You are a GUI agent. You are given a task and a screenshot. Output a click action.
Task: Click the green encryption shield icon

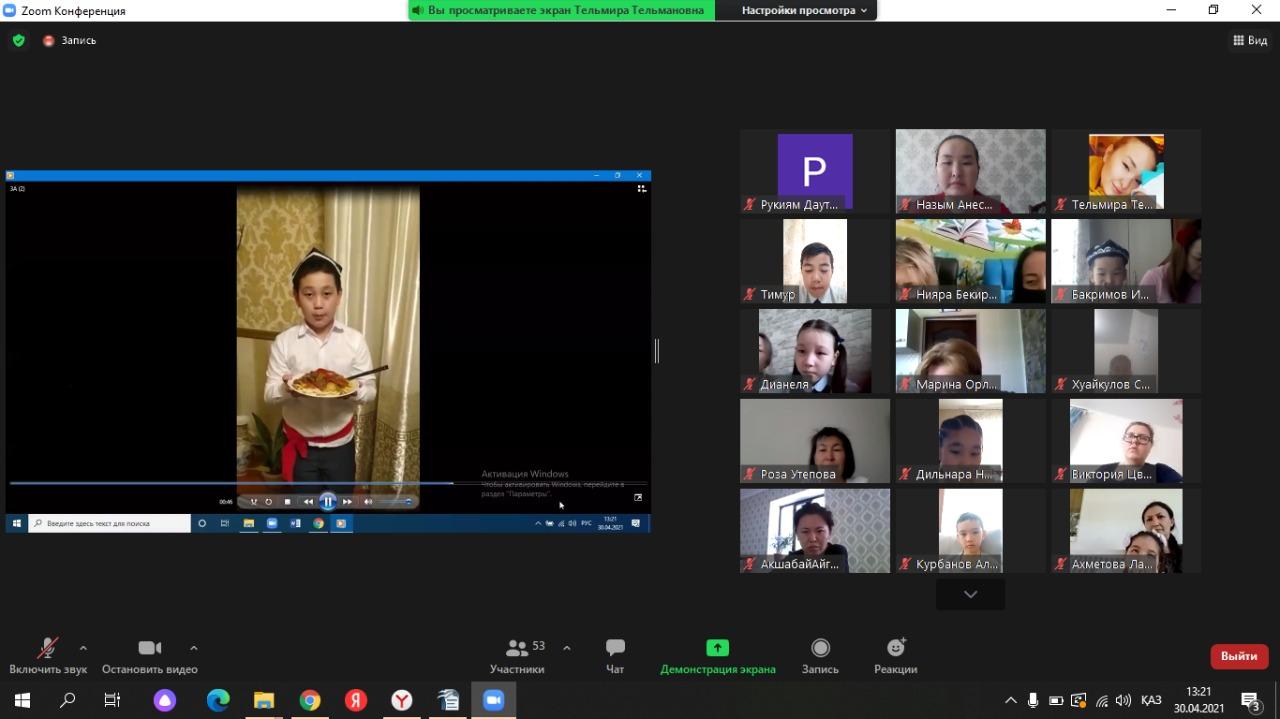click(18, 41)
